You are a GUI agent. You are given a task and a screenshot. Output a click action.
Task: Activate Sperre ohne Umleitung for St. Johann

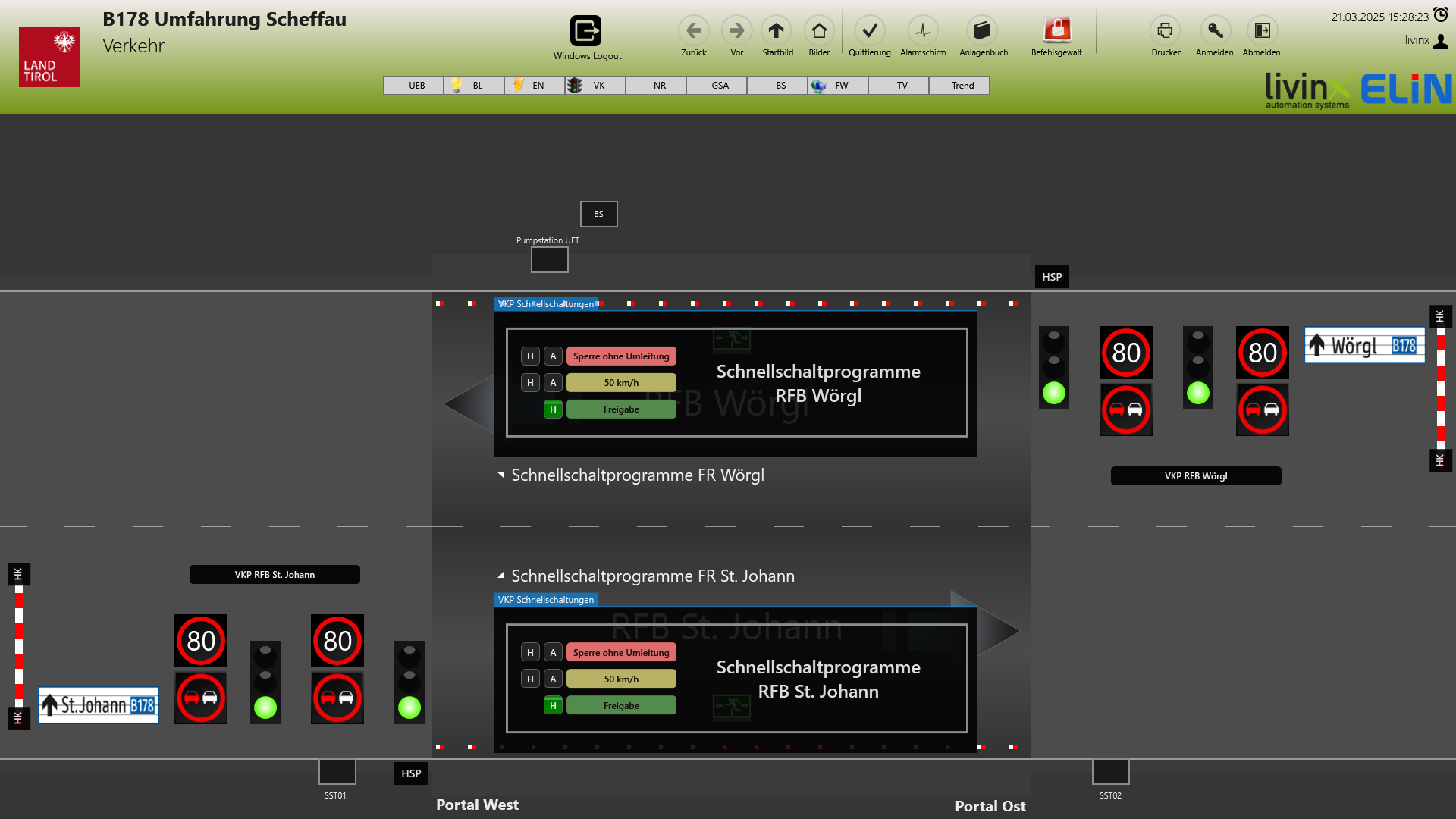(621, 653)
